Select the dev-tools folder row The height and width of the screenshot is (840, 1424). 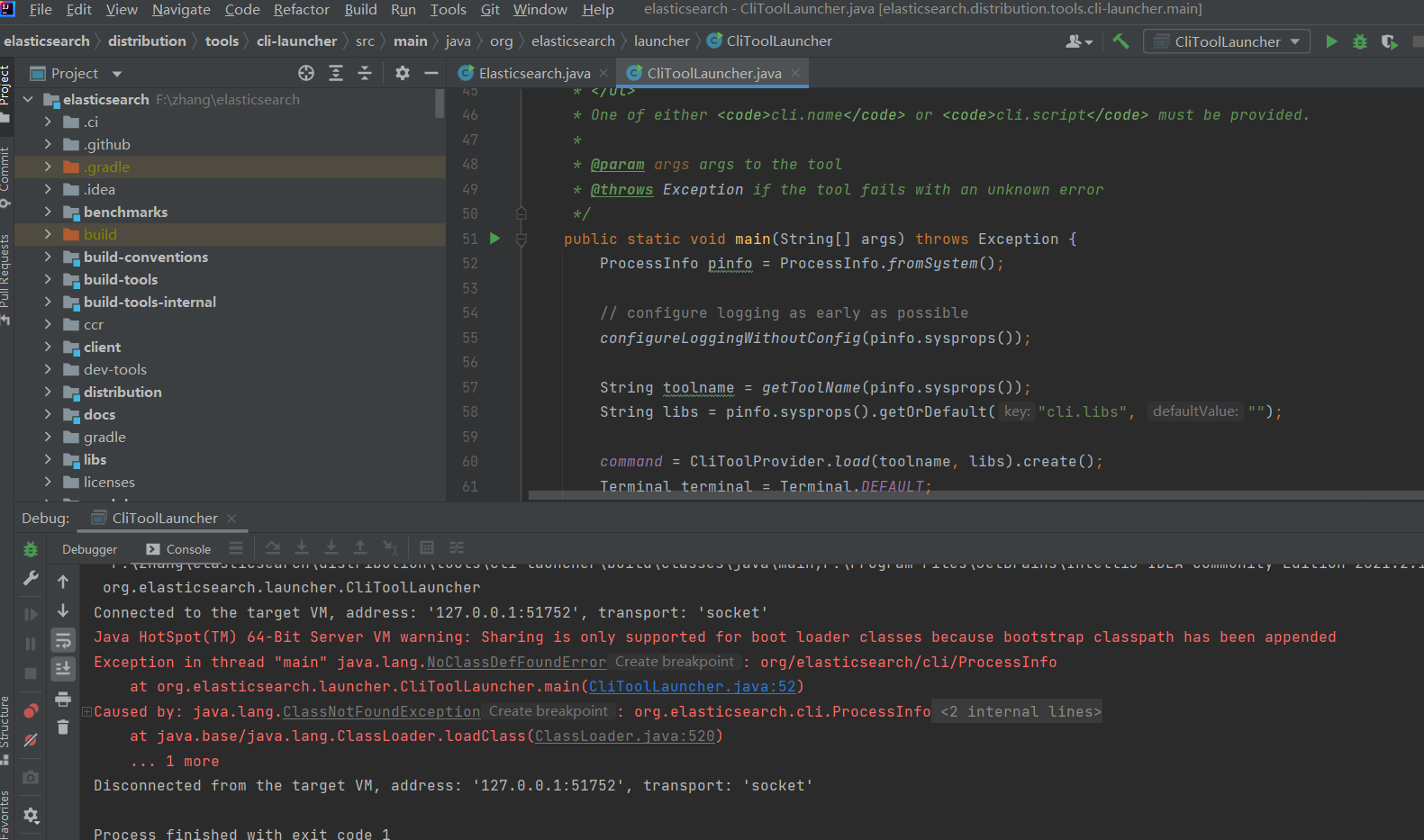[230, 369]
